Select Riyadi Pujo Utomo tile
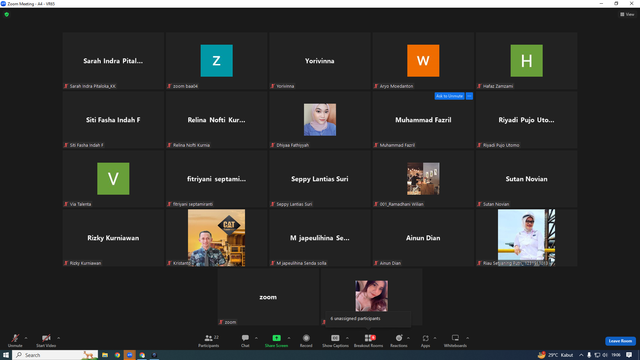The width and height of the screenshot is (640, 360). coord(527,120)
